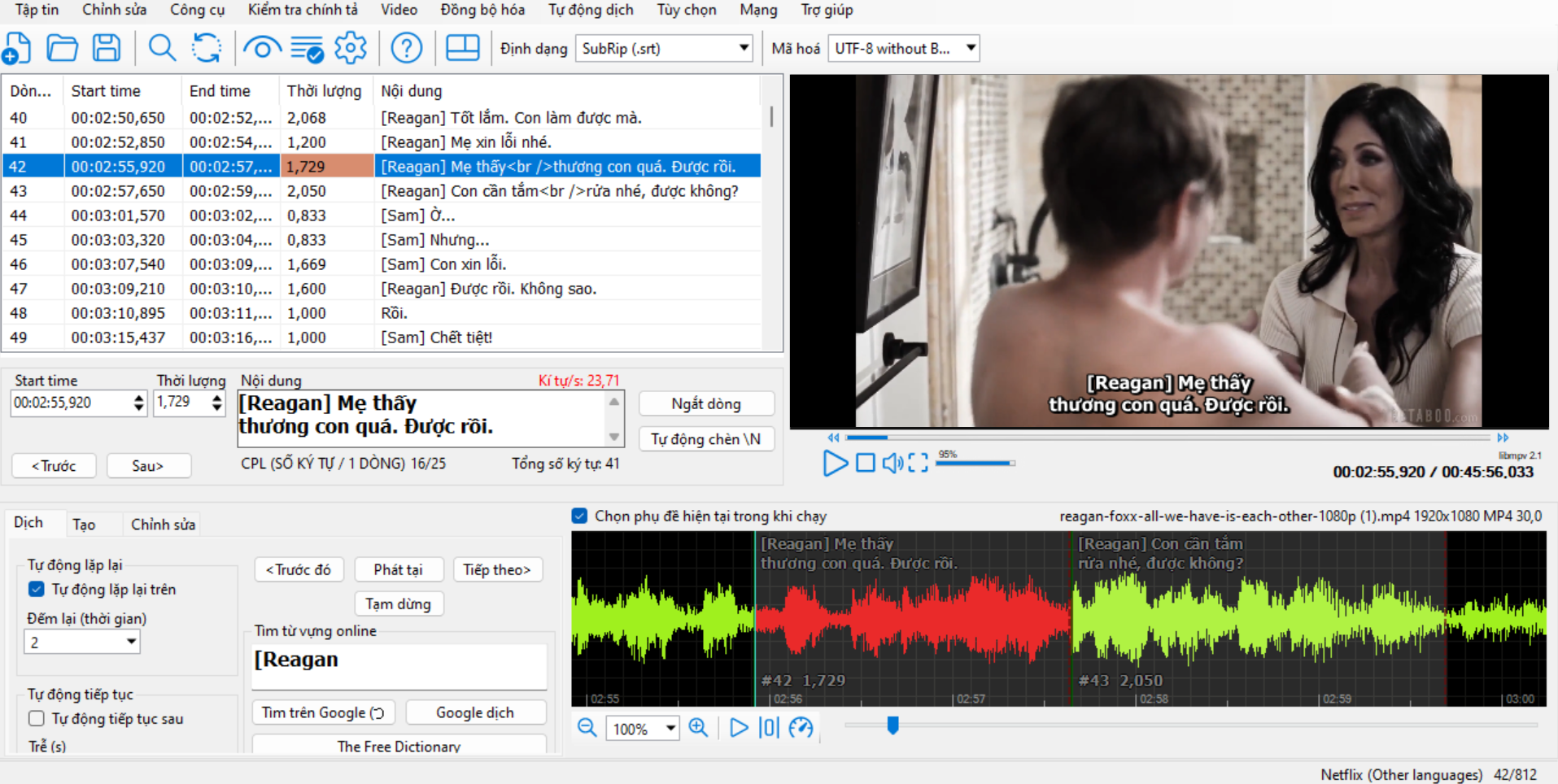Click fast-forward arrows right of the video seek bar
Screen dimensions: 1558x784
1503,438
